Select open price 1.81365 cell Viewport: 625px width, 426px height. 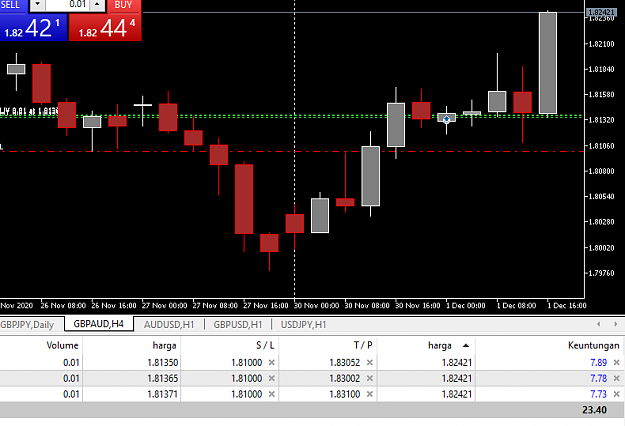point(163,378)
